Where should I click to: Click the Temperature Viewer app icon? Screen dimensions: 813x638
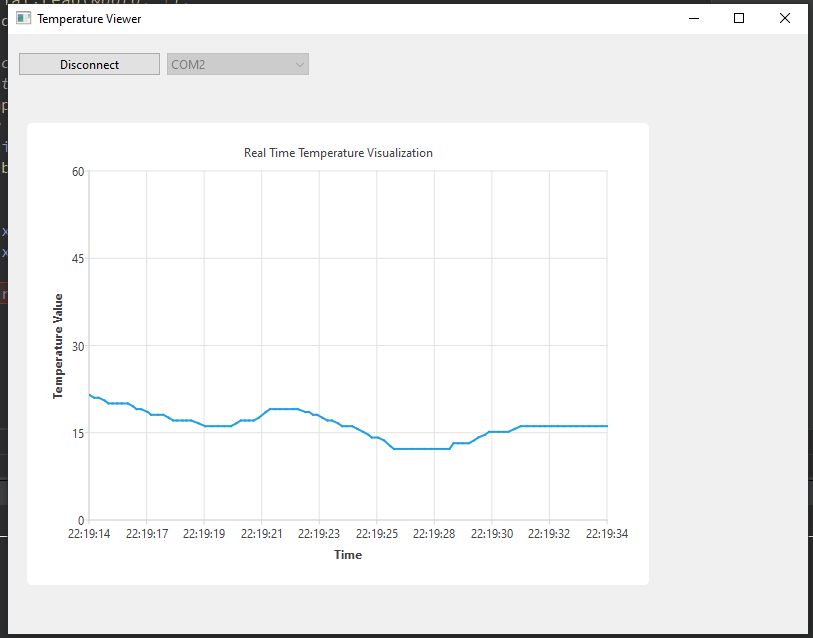(23, 18)
